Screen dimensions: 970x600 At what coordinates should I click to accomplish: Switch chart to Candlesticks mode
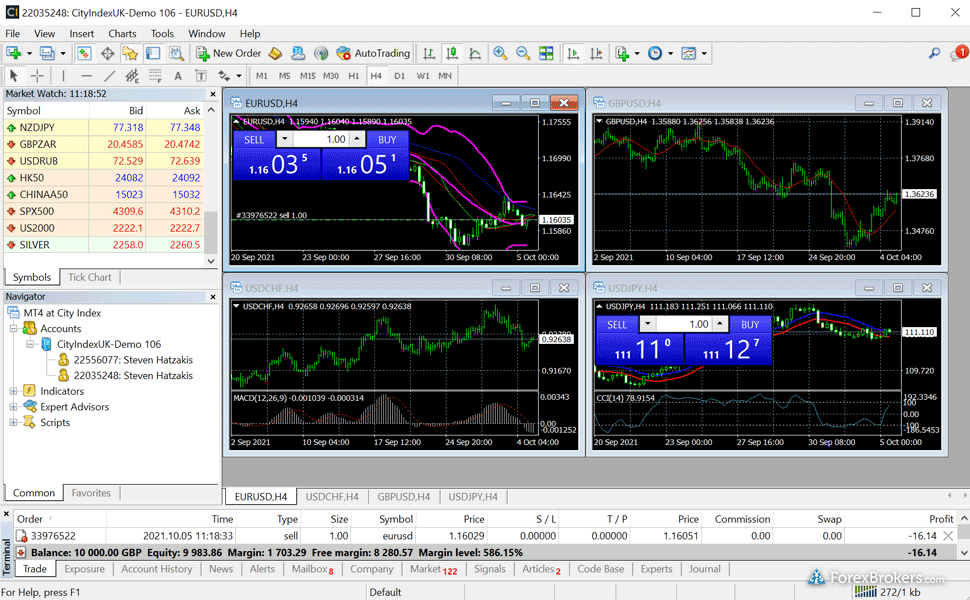452,53
